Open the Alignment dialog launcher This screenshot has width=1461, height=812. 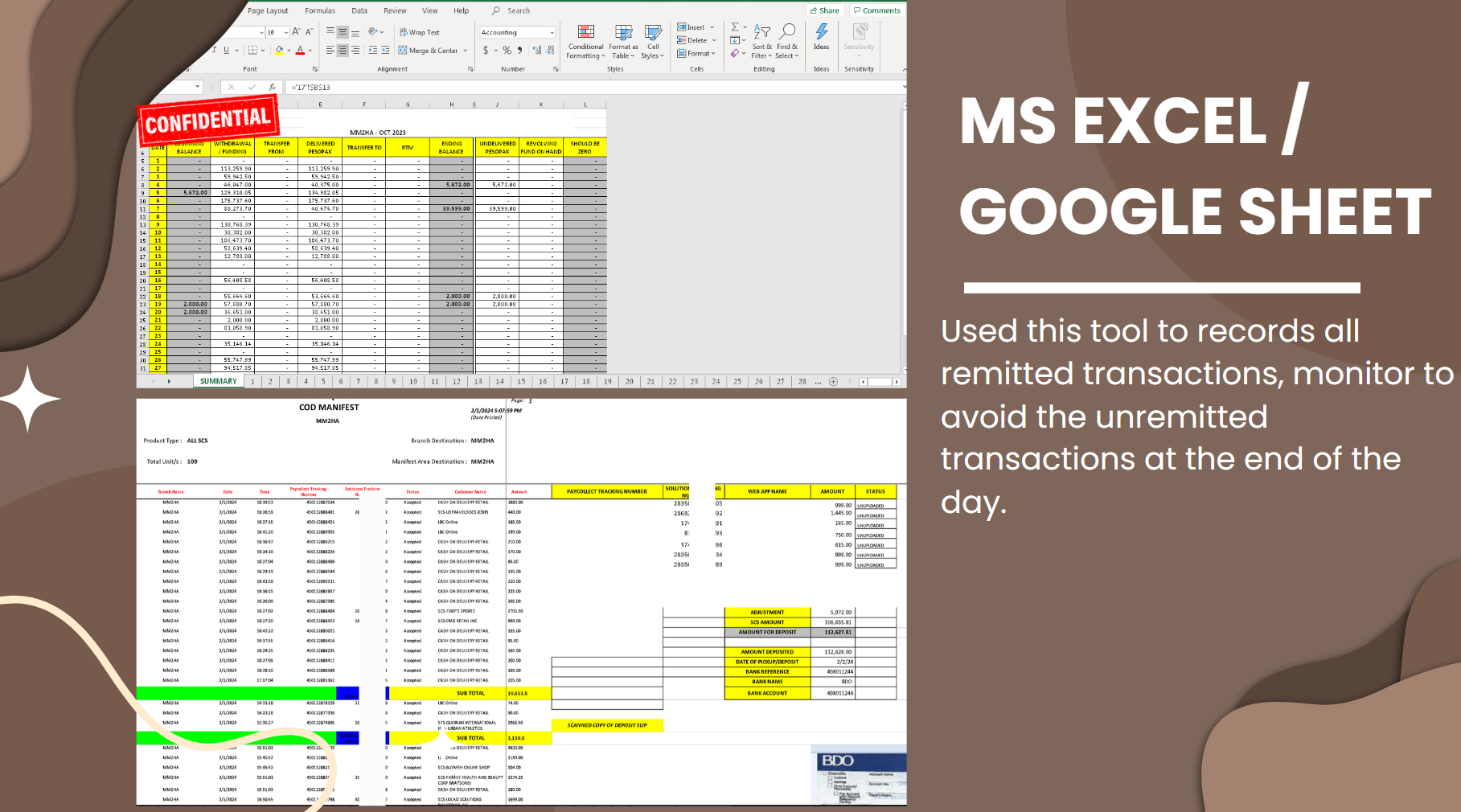pyautogui.click(x=470, y=69)
